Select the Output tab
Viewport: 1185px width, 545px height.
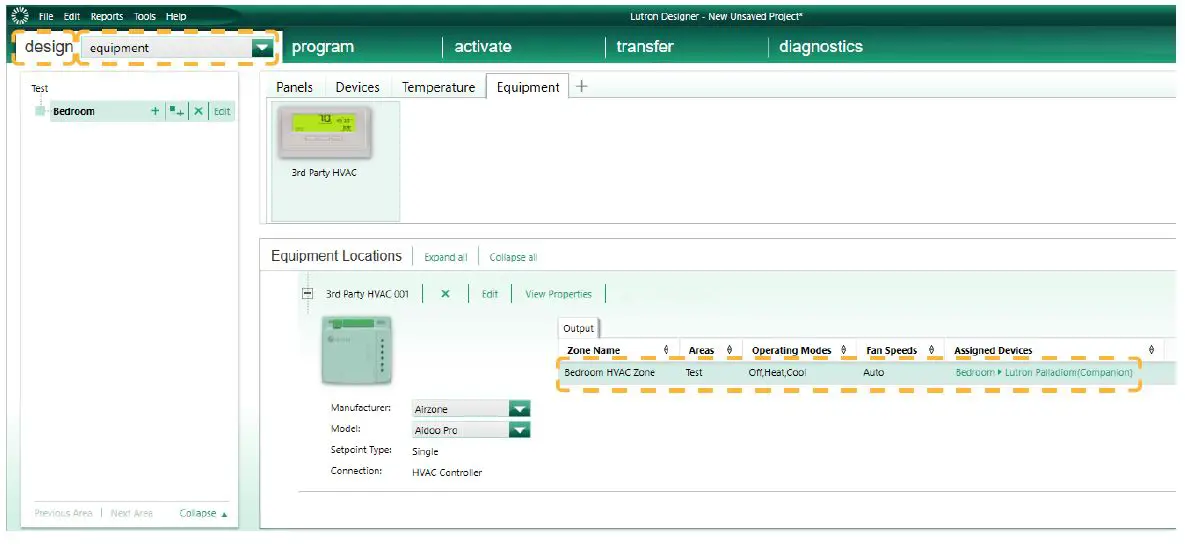click(x=578, y=329)
